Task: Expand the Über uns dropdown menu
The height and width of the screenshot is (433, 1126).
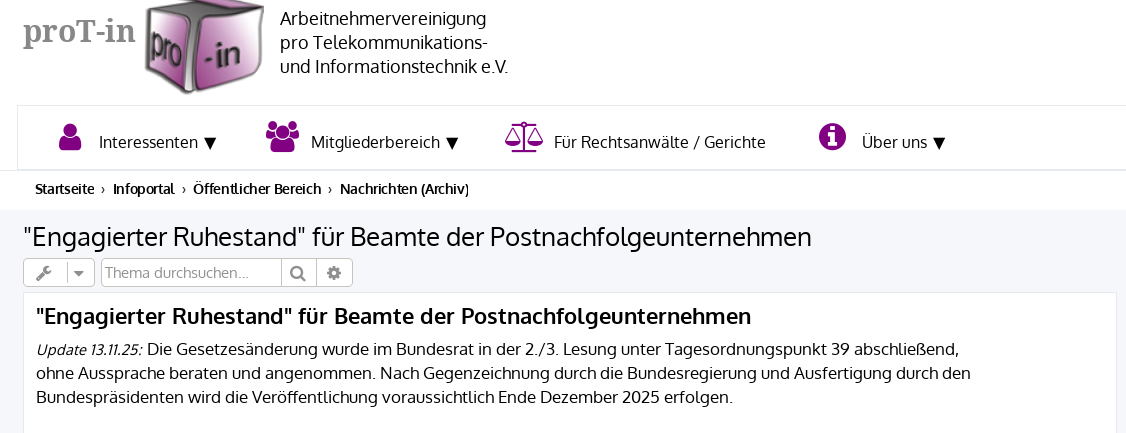Action: pyautogui.click(x=903, y=142)
